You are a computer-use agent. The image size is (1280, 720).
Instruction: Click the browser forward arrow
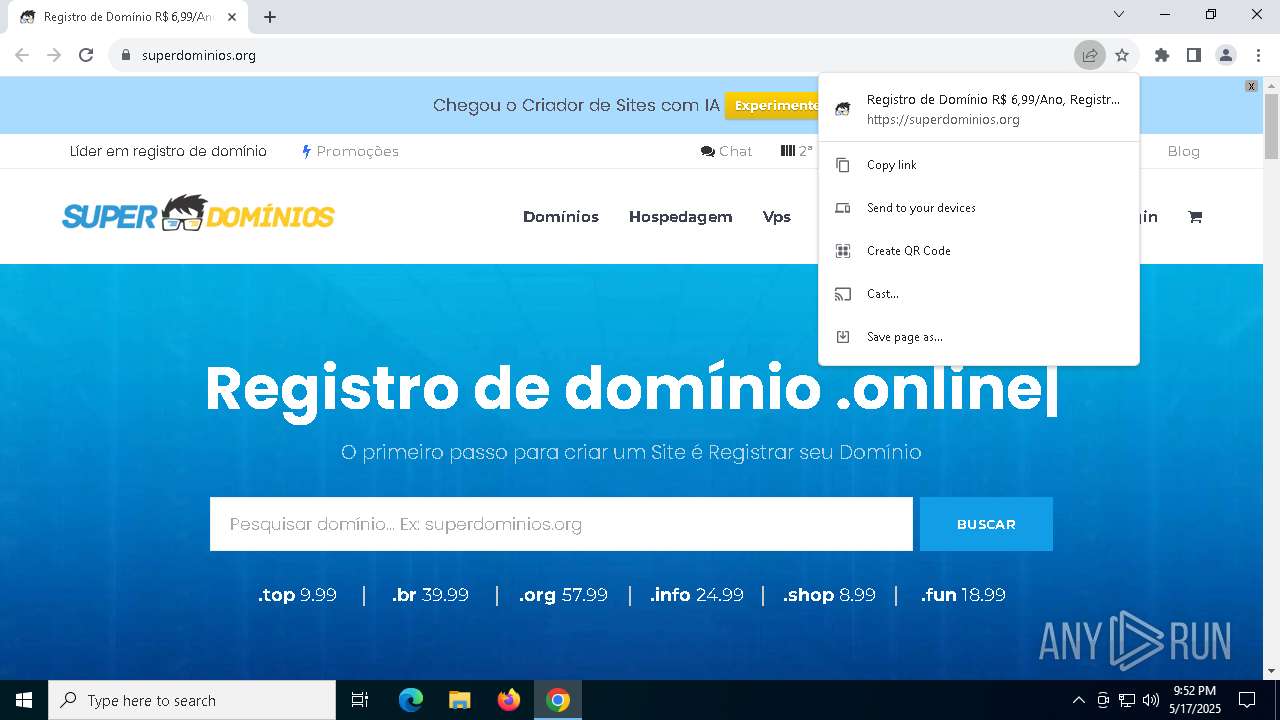(x=54, y=55)
